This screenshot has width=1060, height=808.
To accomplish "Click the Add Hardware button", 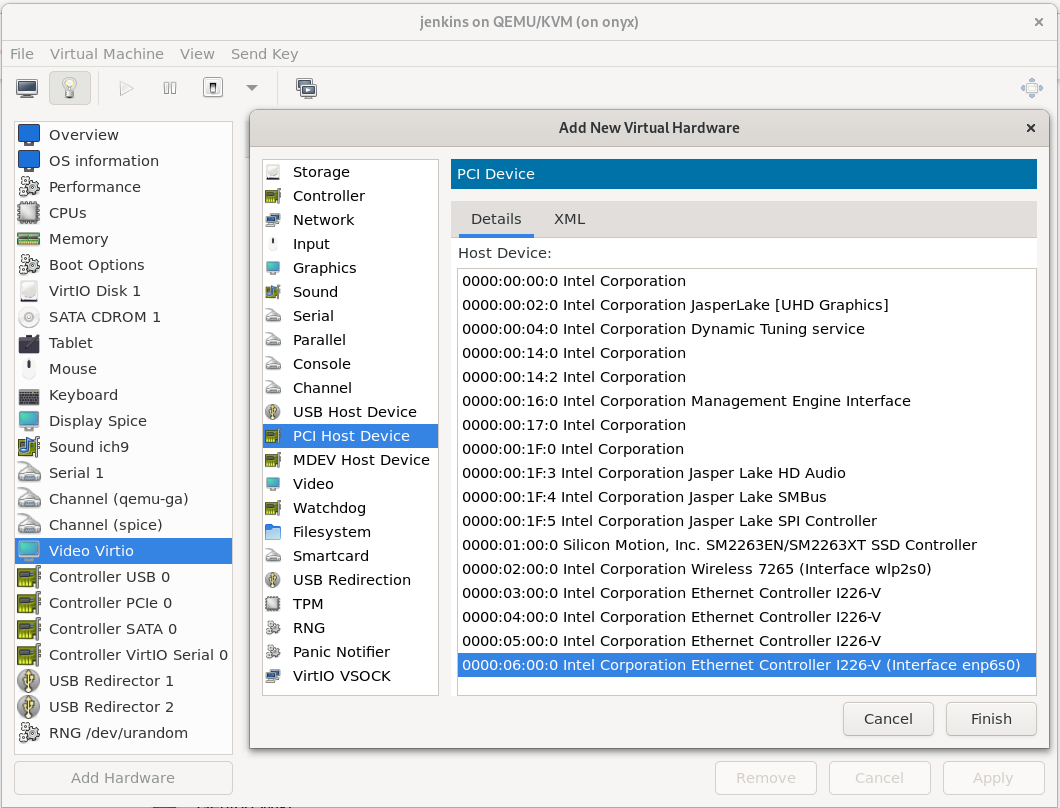I will (123, 778).
